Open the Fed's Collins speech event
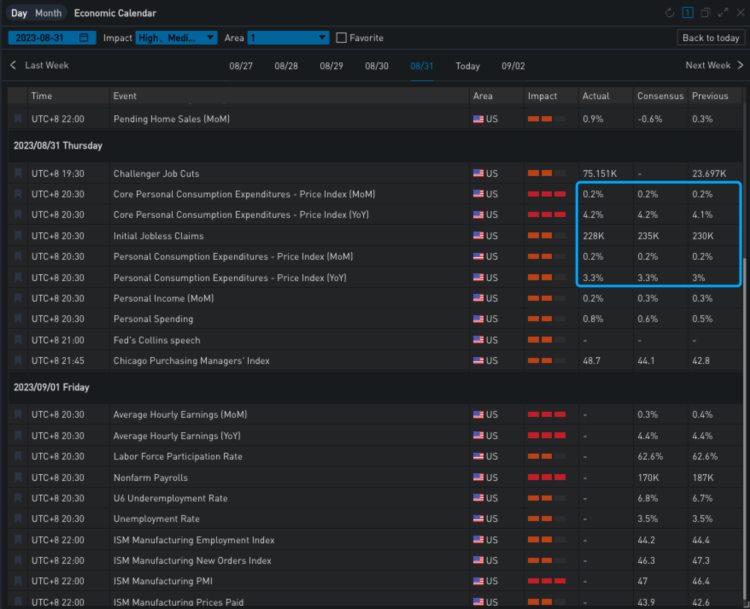This screenshot has height=609, width=750. click(x=156, y=340)
